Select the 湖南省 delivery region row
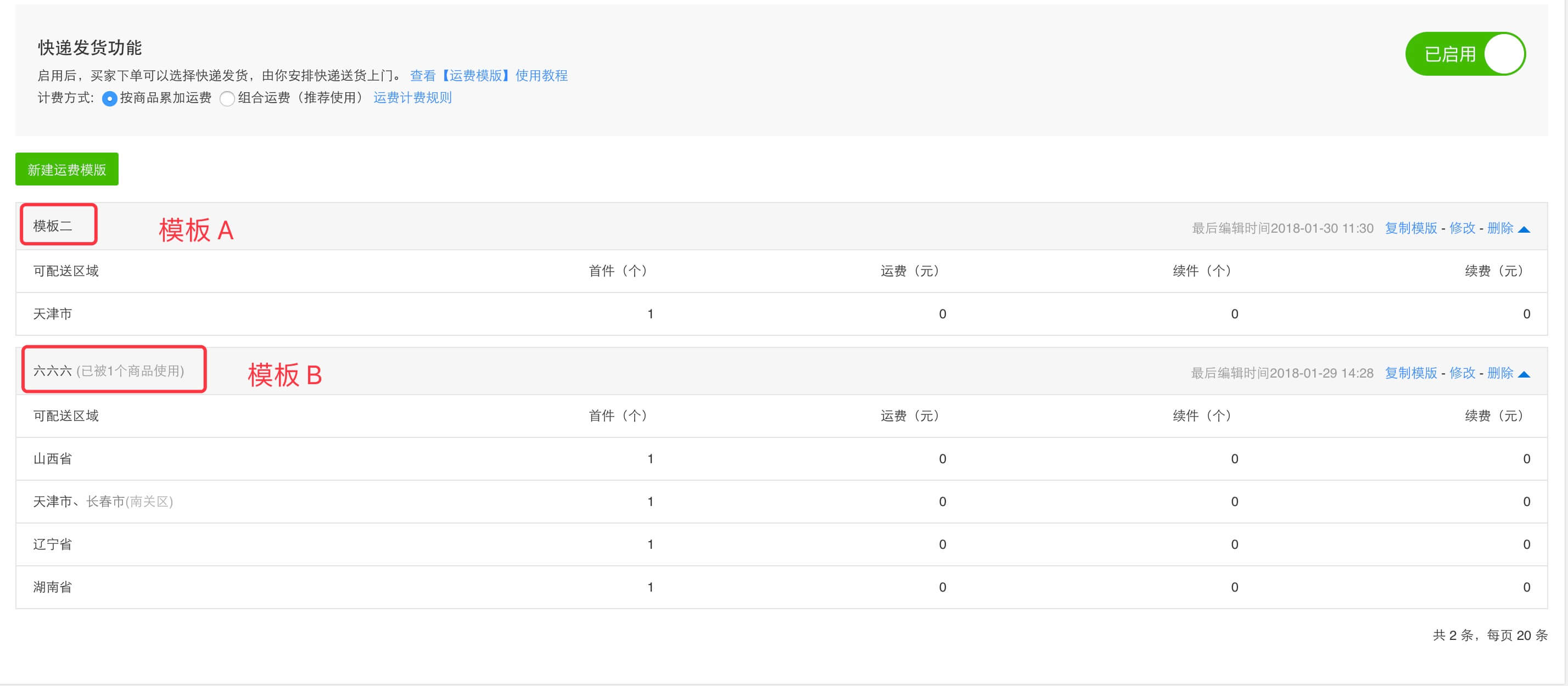The width and height of the screenshot is (1568, 686). [x=782, y=587]
